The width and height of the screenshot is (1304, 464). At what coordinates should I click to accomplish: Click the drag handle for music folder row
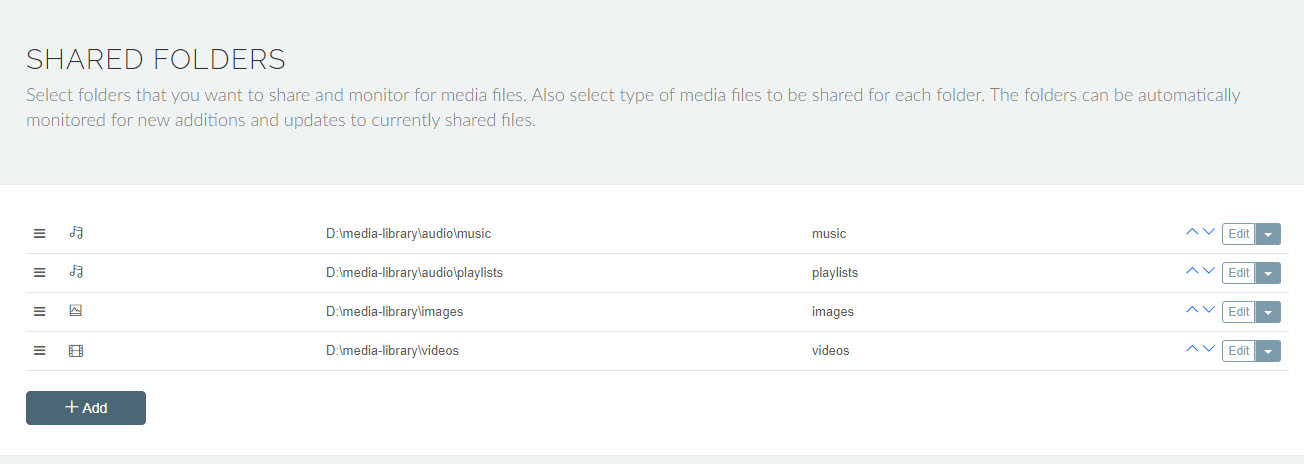(x=40, y=233)
